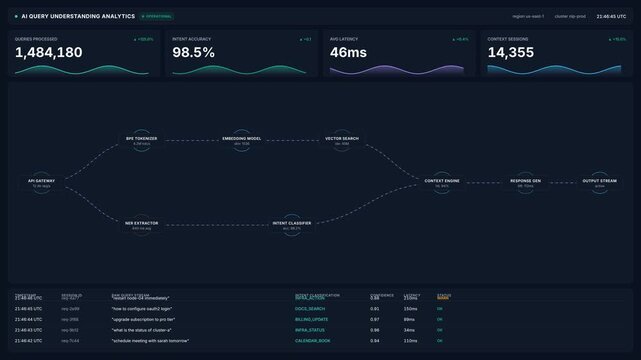Click the WARN status of the restart query
The width and height of the screenshot is (641, 360).
(442, 298)
